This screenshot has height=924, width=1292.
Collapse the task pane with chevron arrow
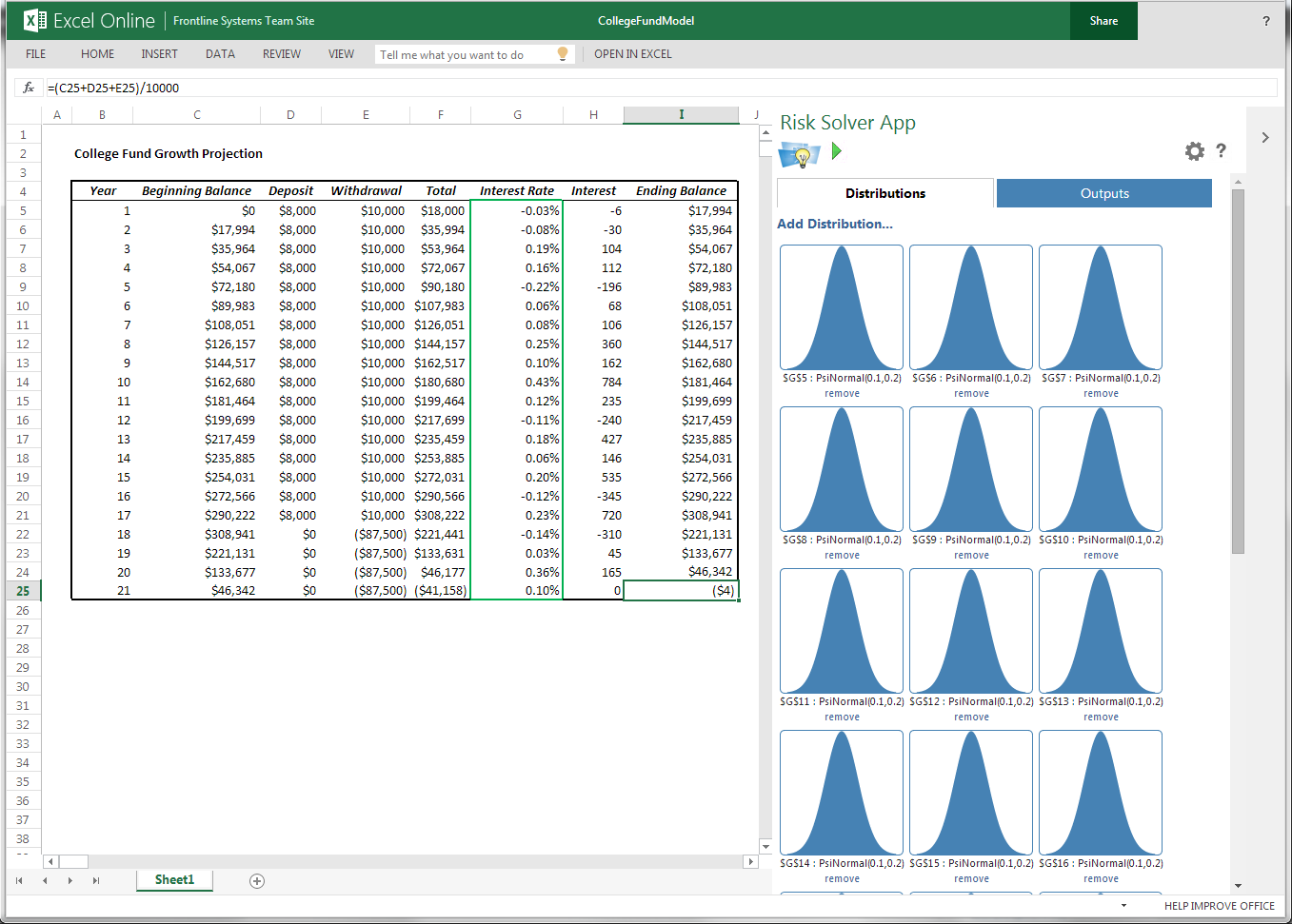coord(1264,138)
